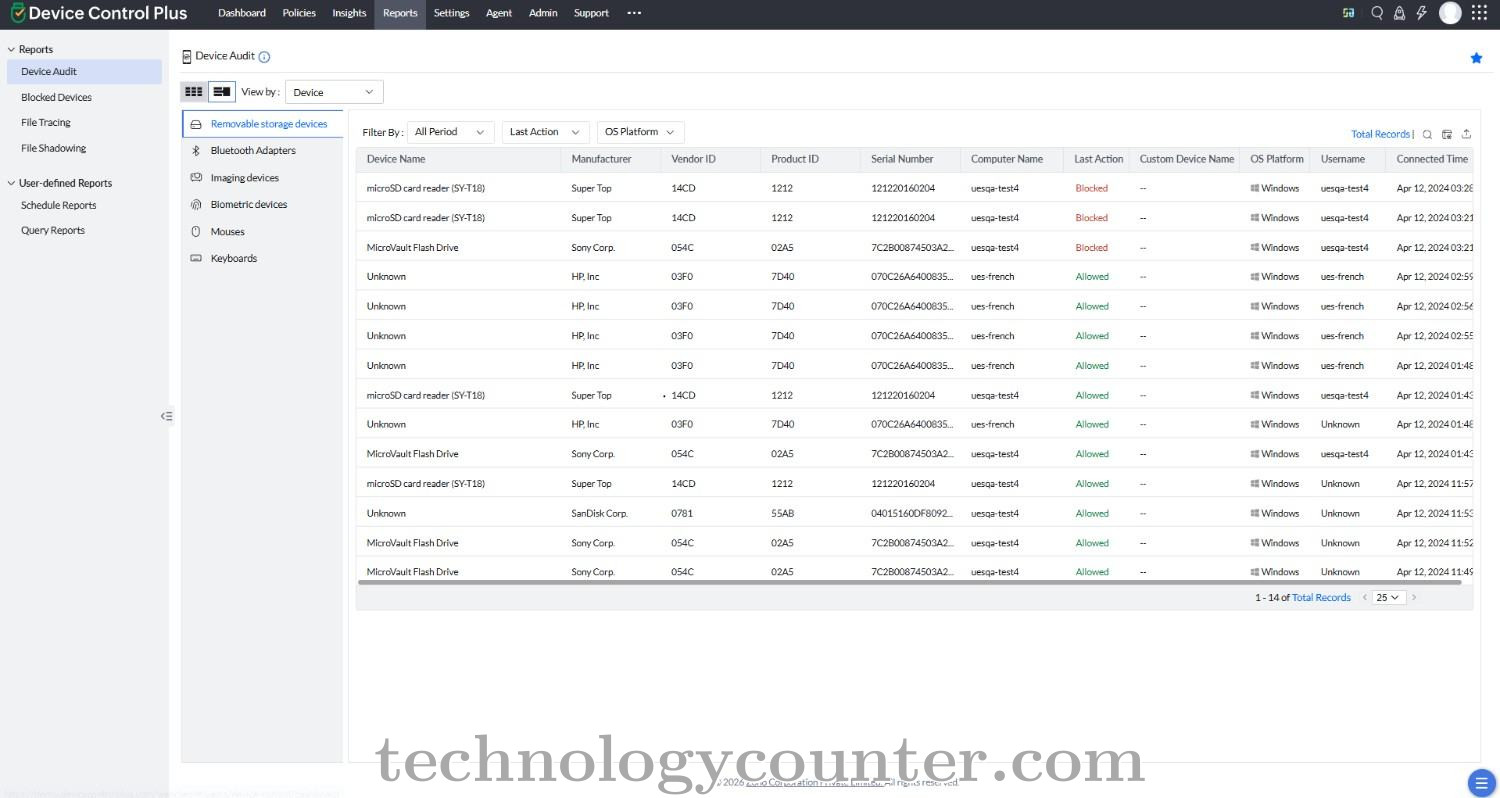The width and height of the screenshot is (1500, 798).
Task: Click the Device Control Plus logo
Action: click(x=98, y=13)
